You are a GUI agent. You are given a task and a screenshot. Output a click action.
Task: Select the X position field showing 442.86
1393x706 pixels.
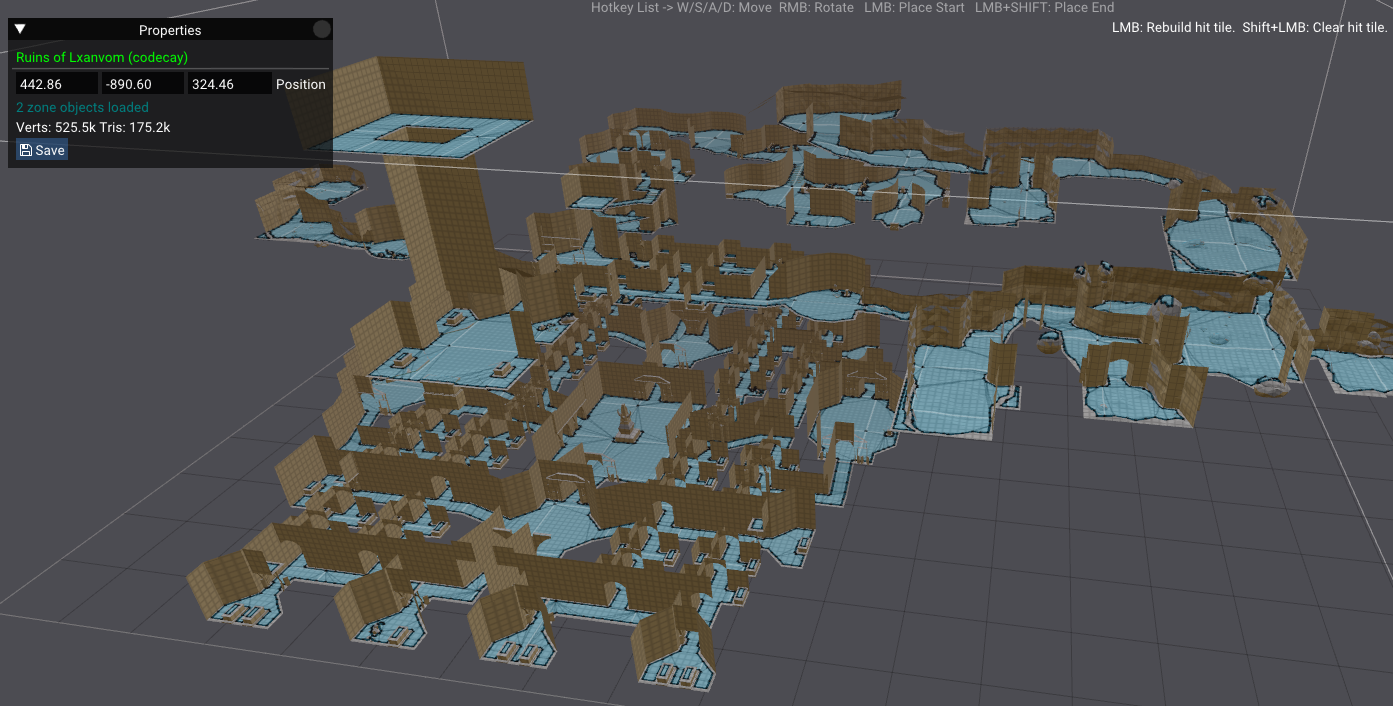(x=57, y=84)
